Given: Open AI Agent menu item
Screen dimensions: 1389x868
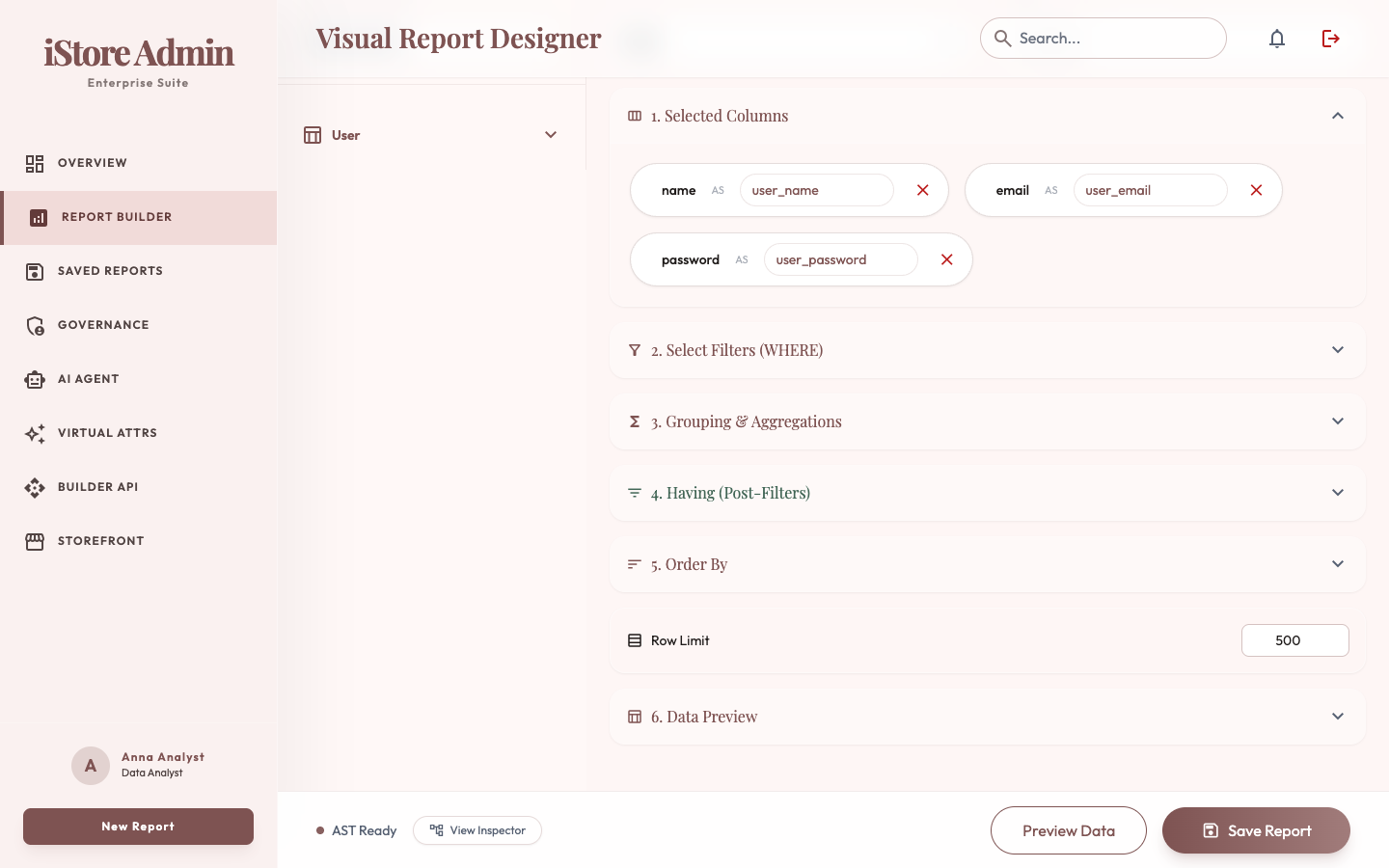Looking at the screenshot, I should [x=139, y=380].
